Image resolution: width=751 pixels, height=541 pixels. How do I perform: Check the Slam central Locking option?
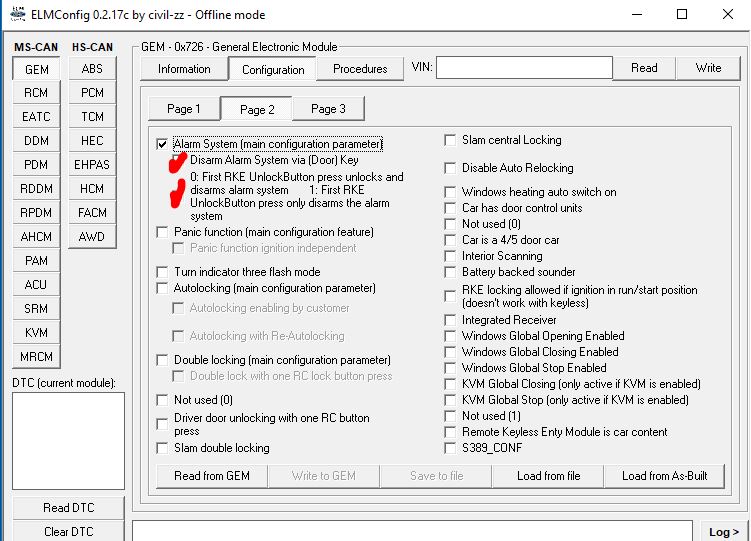click(451, 140)
